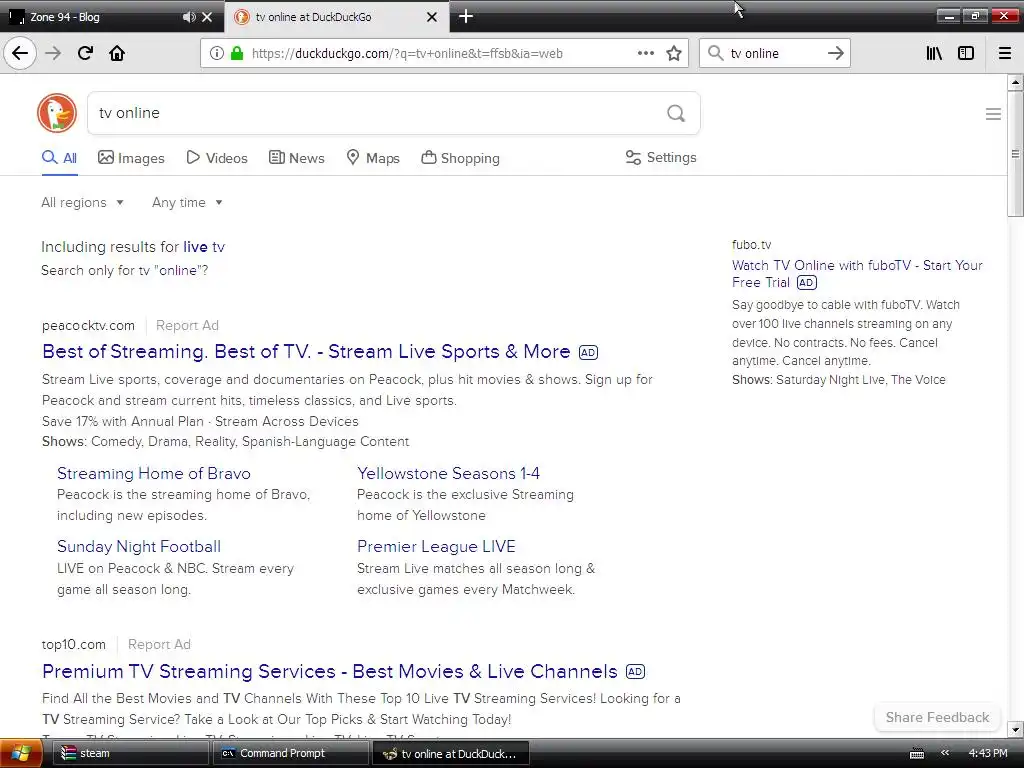Click the Share Feedback button
The image size is (1024, 768).
pos(937,717)
